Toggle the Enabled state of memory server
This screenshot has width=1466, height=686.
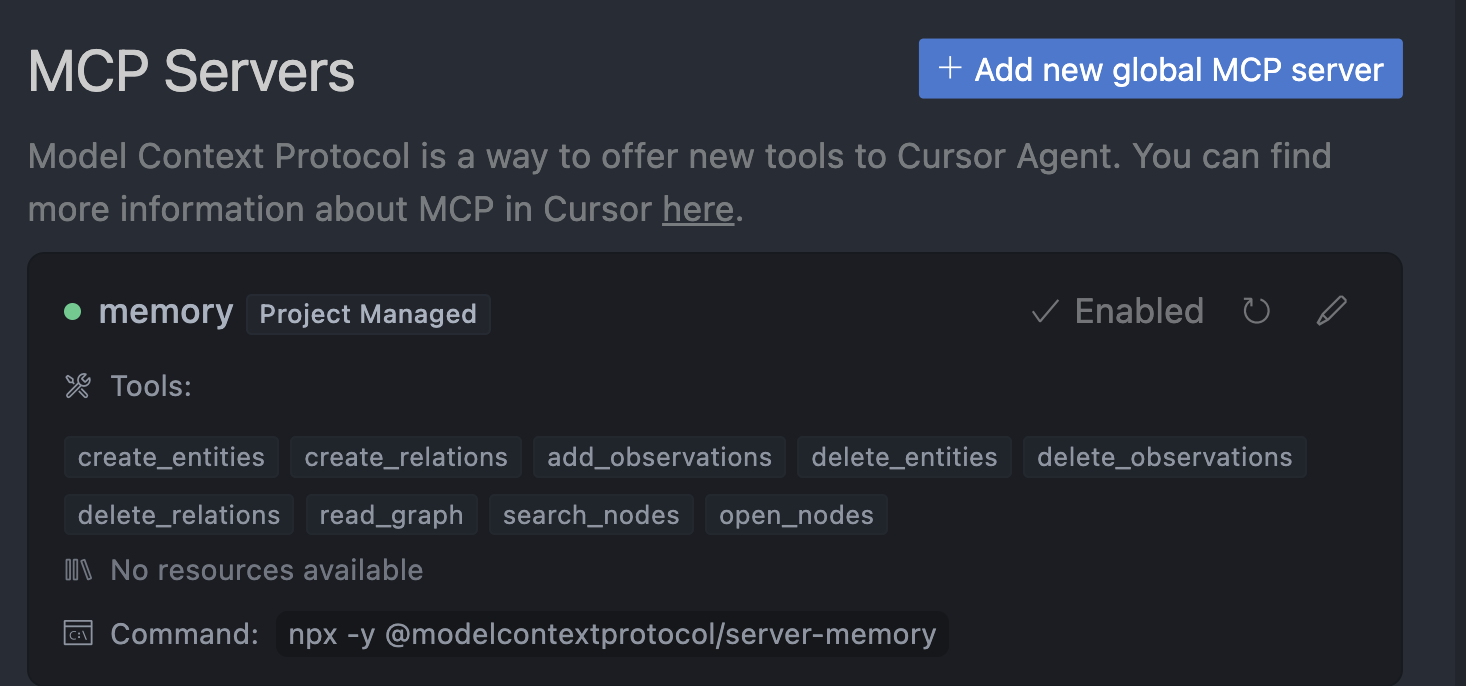pos(1118,312)
